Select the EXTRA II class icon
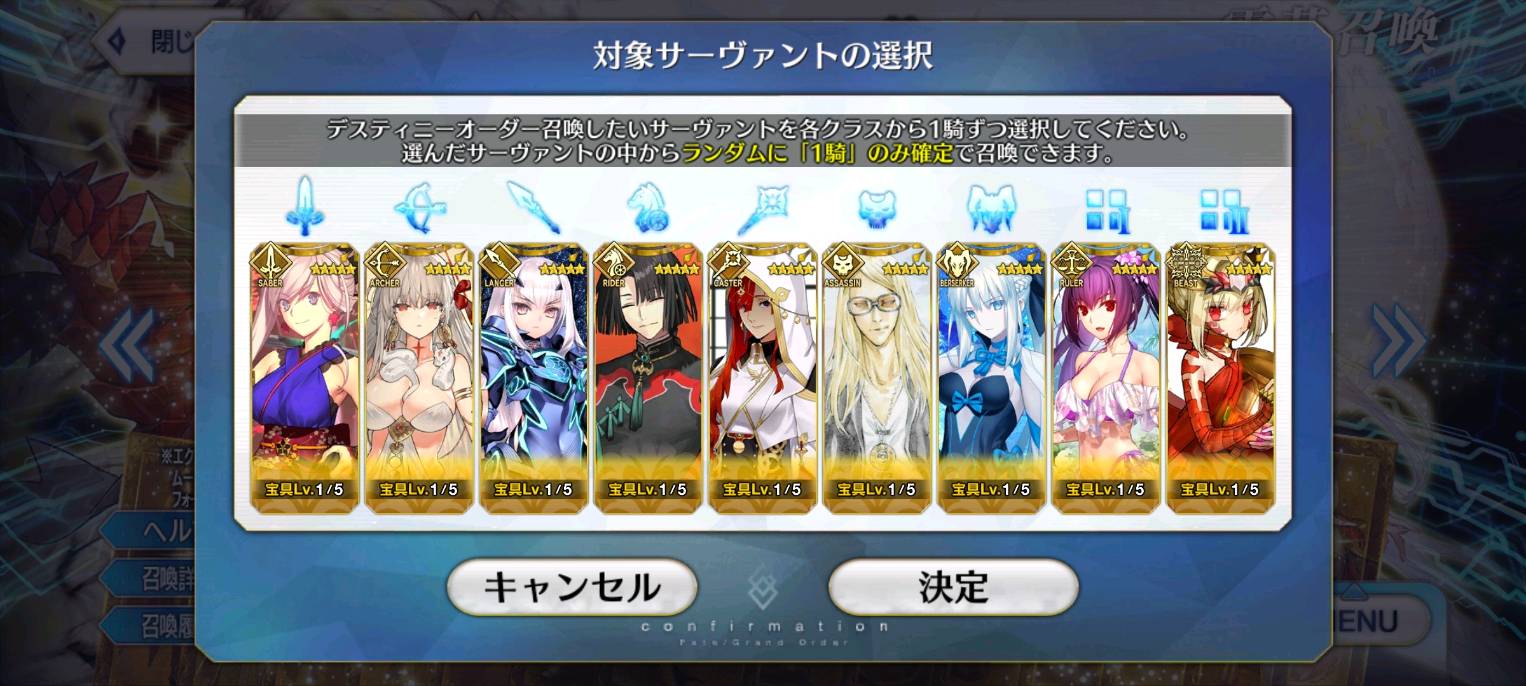This screenshot has height=686, width=1526. [x=1221, y=207]
